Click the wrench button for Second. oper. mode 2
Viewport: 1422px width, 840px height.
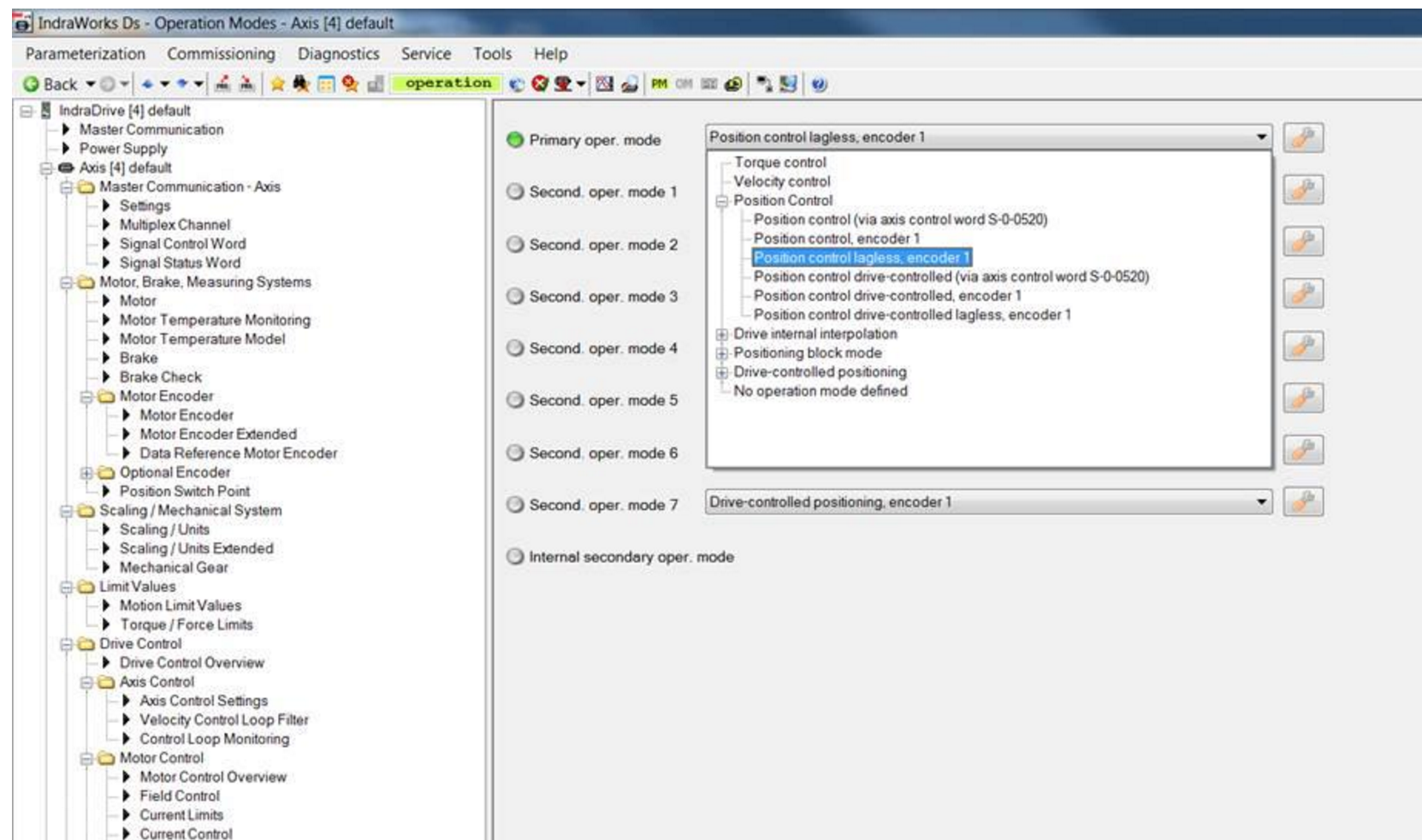1303,241
